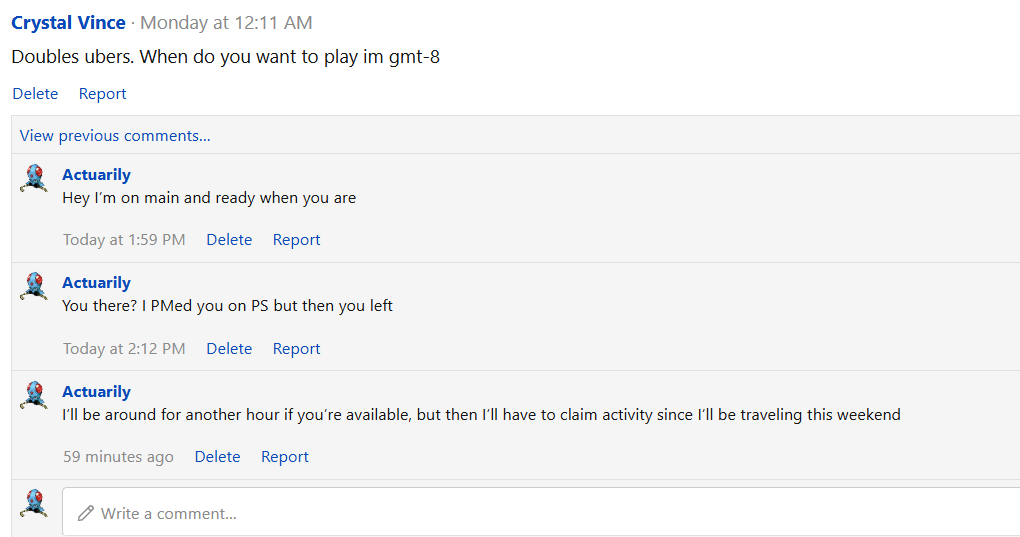Click Actuarily's avatar on the 1:59 PM comment
Image resolution: width=1020 pixels, height=537 pixels.
(x=34, y=178)
